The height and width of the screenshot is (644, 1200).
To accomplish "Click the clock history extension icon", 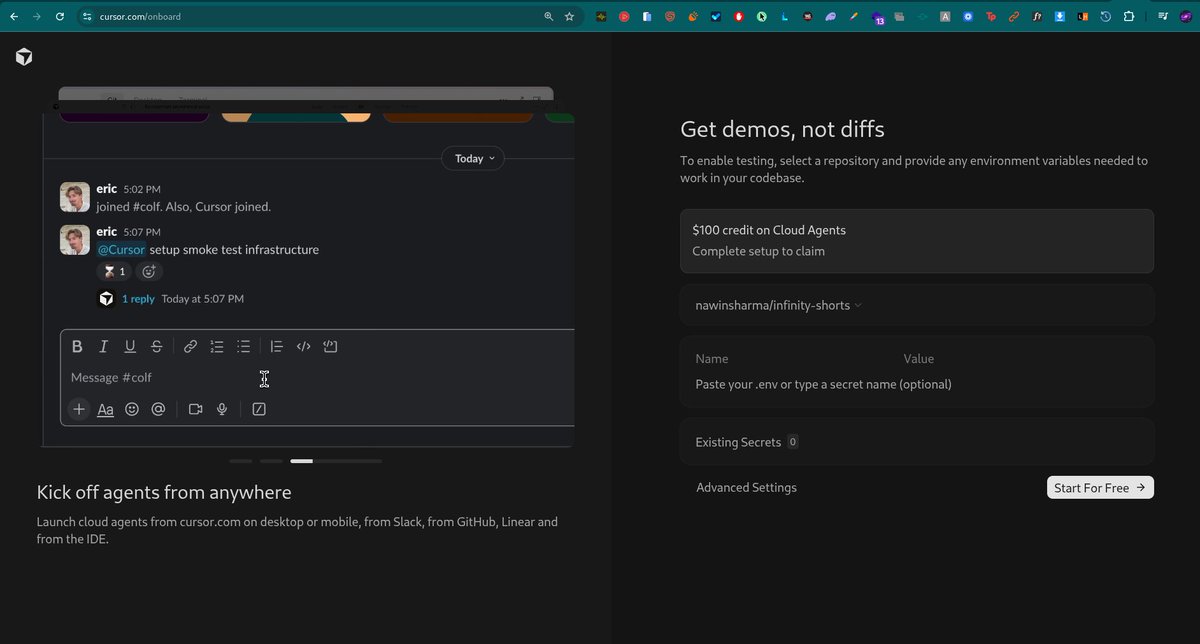I will (1106, 17).
